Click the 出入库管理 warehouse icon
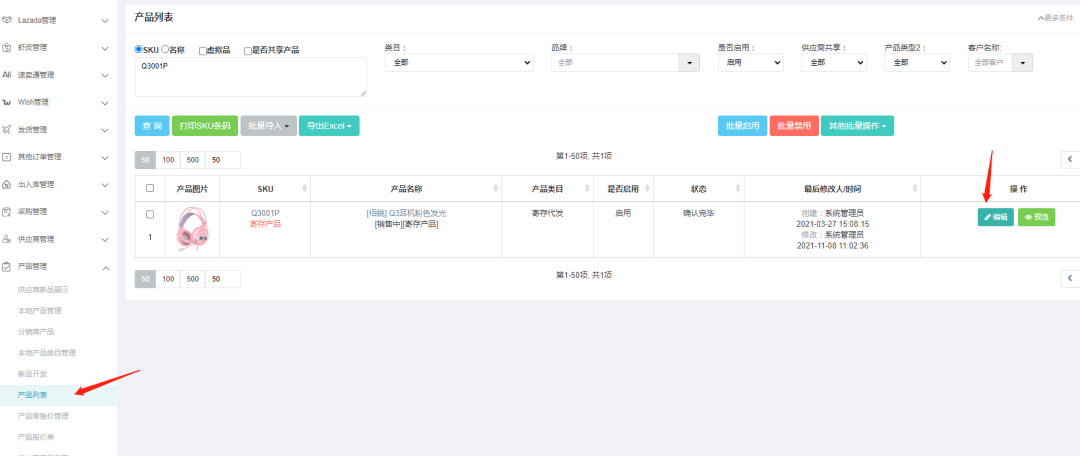The image size is (1080, 456). point(7,185)
